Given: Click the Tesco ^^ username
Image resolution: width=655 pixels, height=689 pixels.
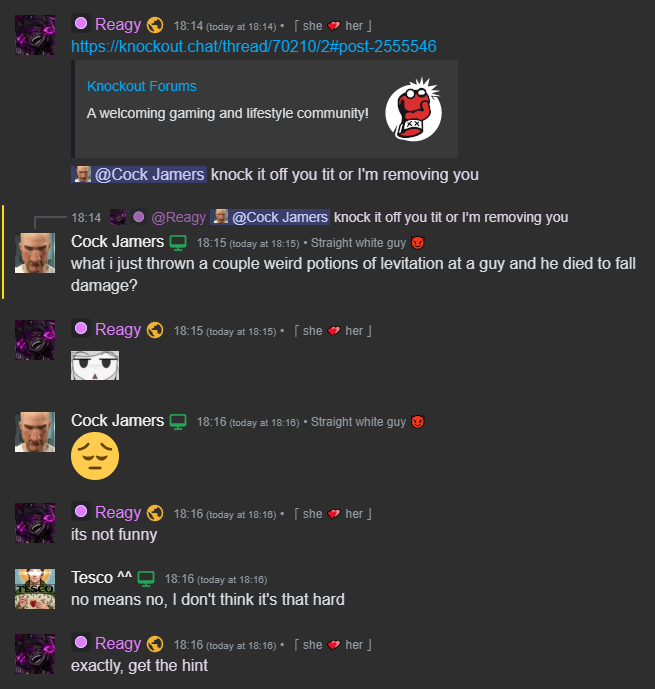Looking at the screenshot, I should point(101,577).
